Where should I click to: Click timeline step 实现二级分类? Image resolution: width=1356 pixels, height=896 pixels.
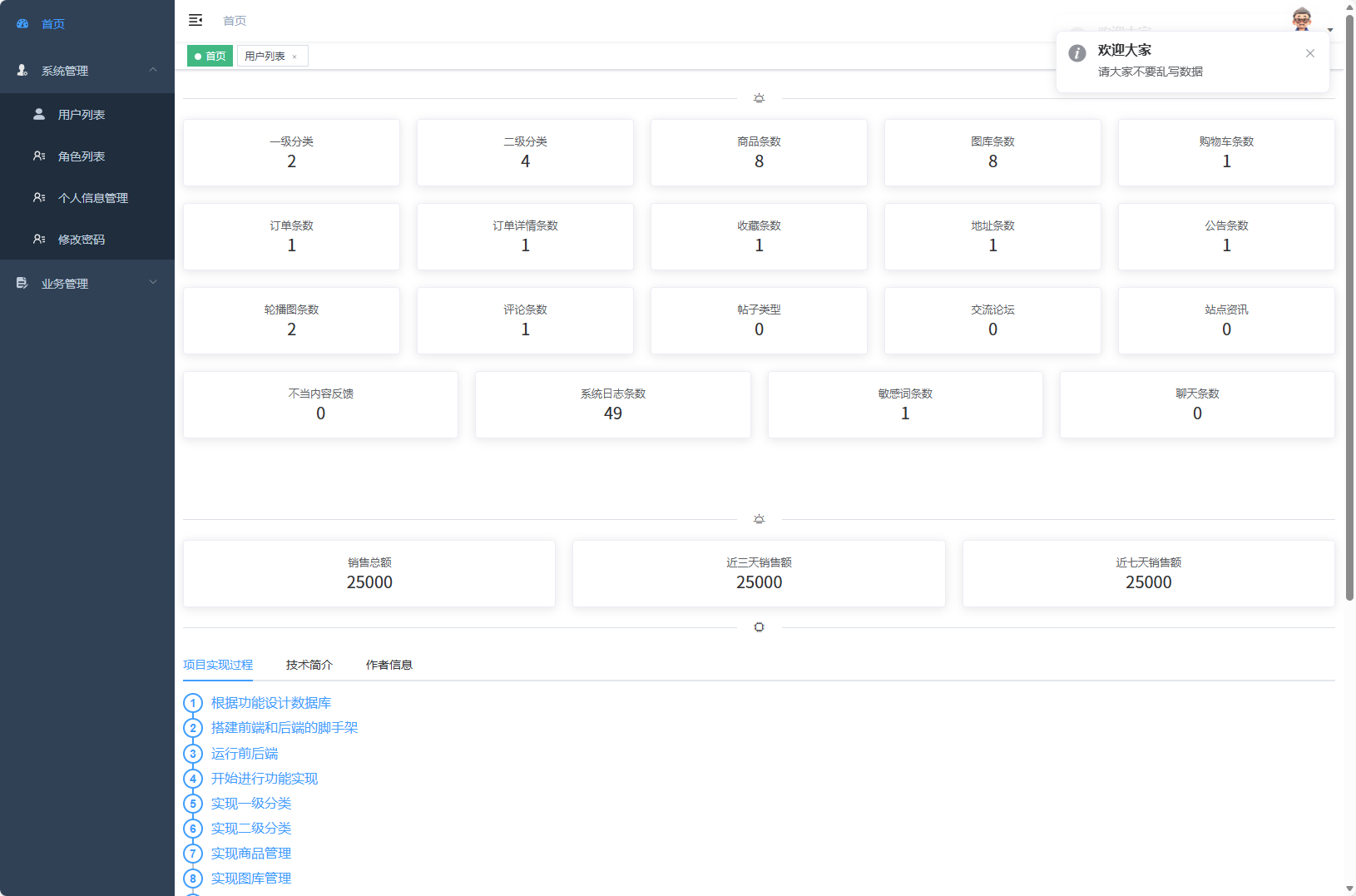(x=251, y=829)
